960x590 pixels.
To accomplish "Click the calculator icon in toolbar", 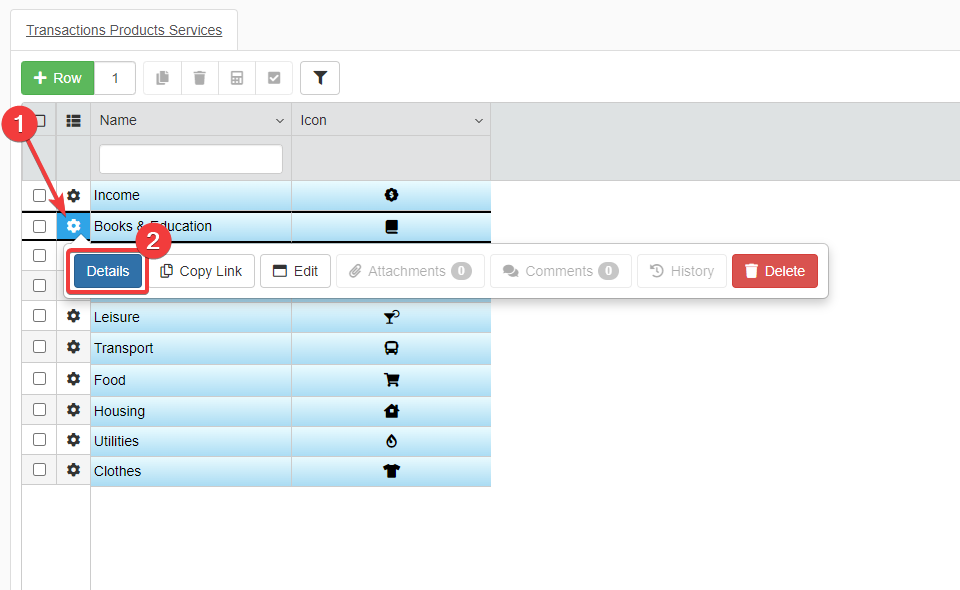I will pos(237,78).
